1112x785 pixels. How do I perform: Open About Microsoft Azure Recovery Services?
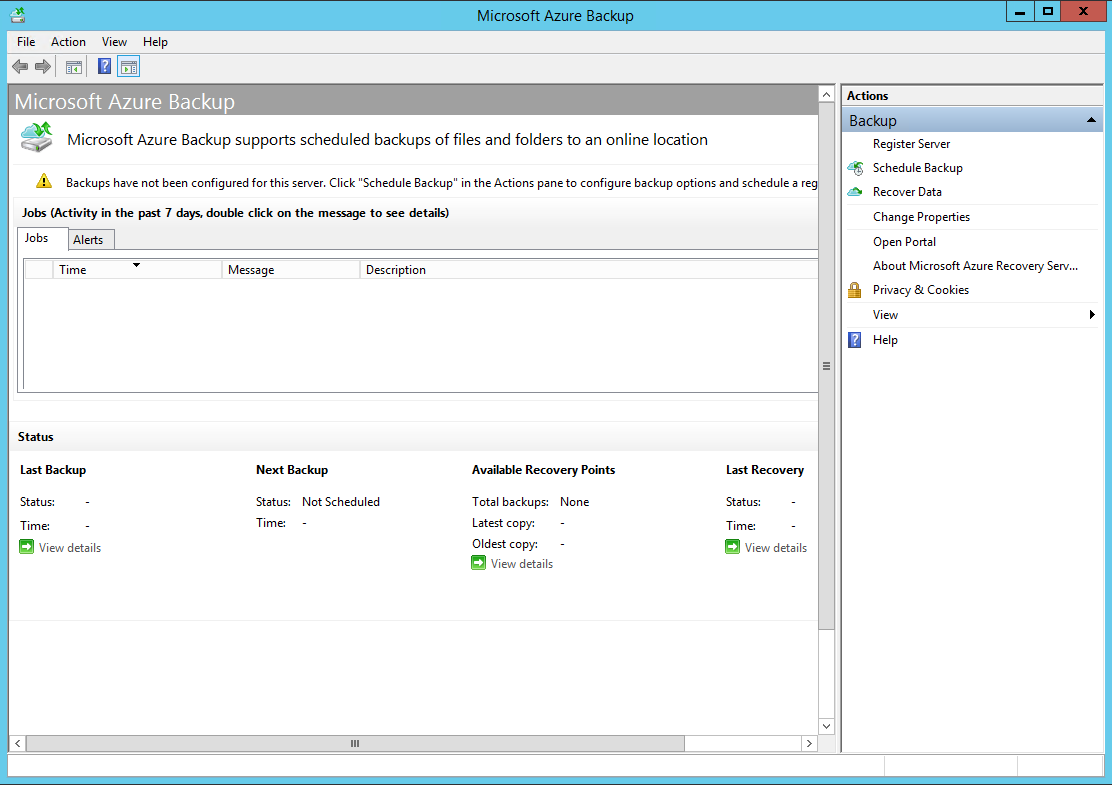(975, 266)
